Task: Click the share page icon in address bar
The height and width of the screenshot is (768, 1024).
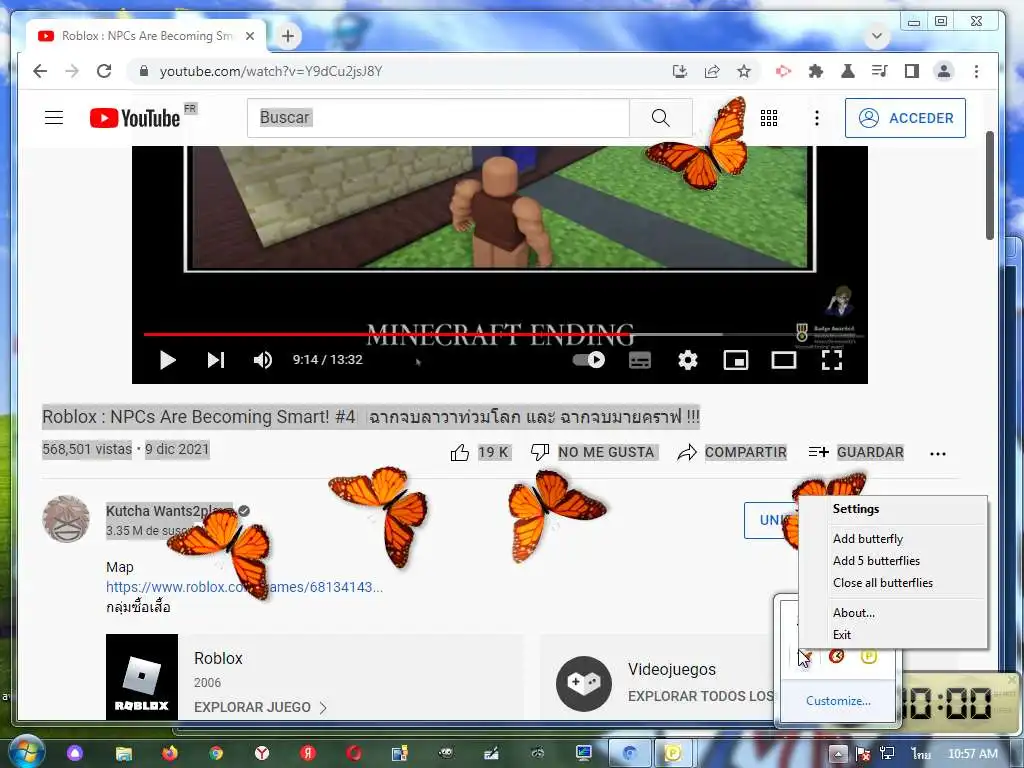Action: [712, 71]
